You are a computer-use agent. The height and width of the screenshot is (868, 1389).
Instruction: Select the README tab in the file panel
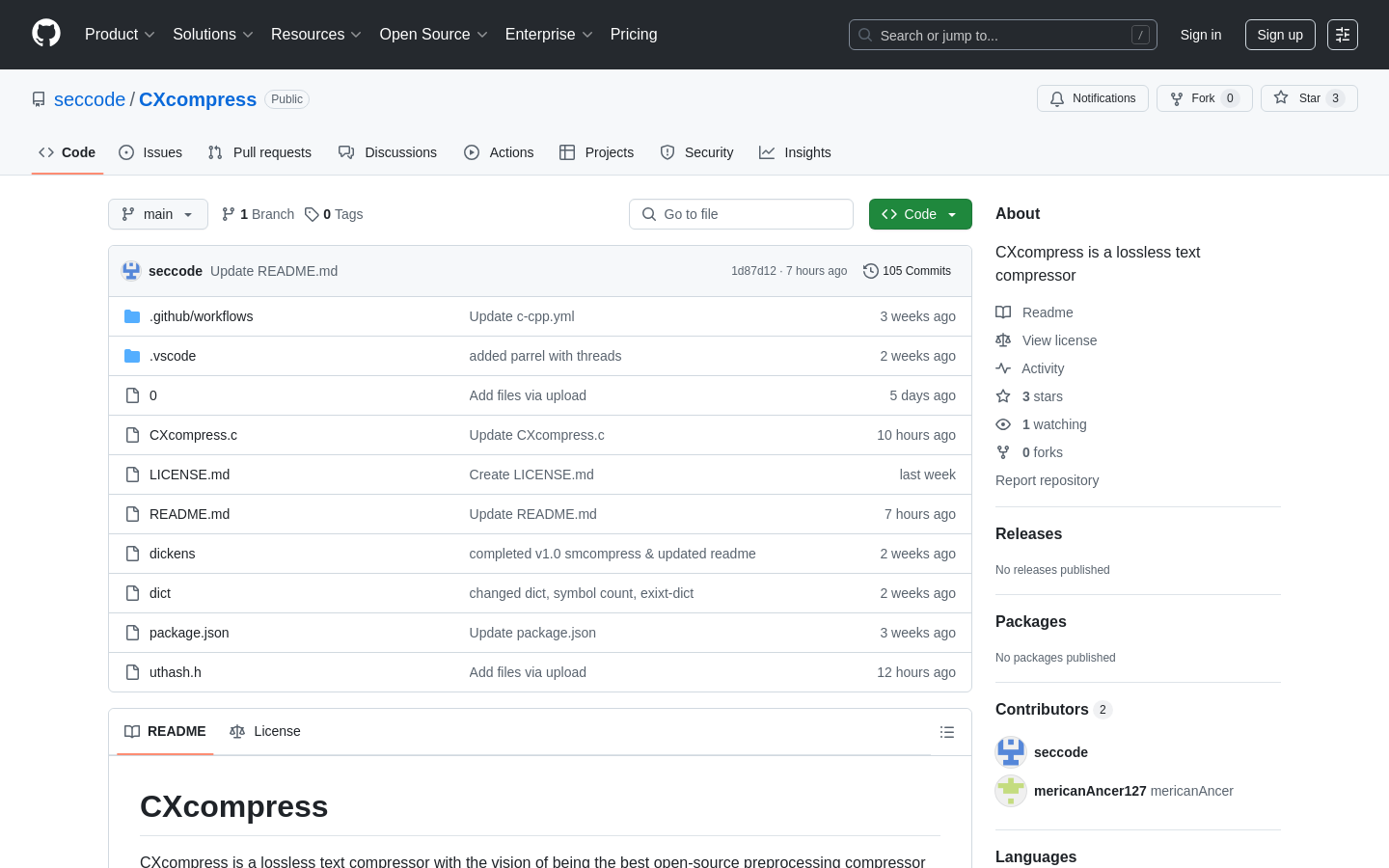click(x=165, y=732)
